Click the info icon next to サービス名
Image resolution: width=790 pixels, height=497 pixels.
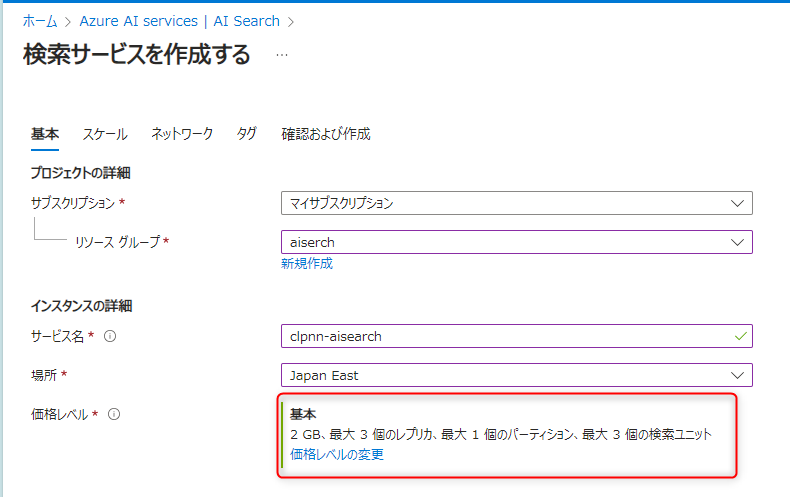[110, 336]
